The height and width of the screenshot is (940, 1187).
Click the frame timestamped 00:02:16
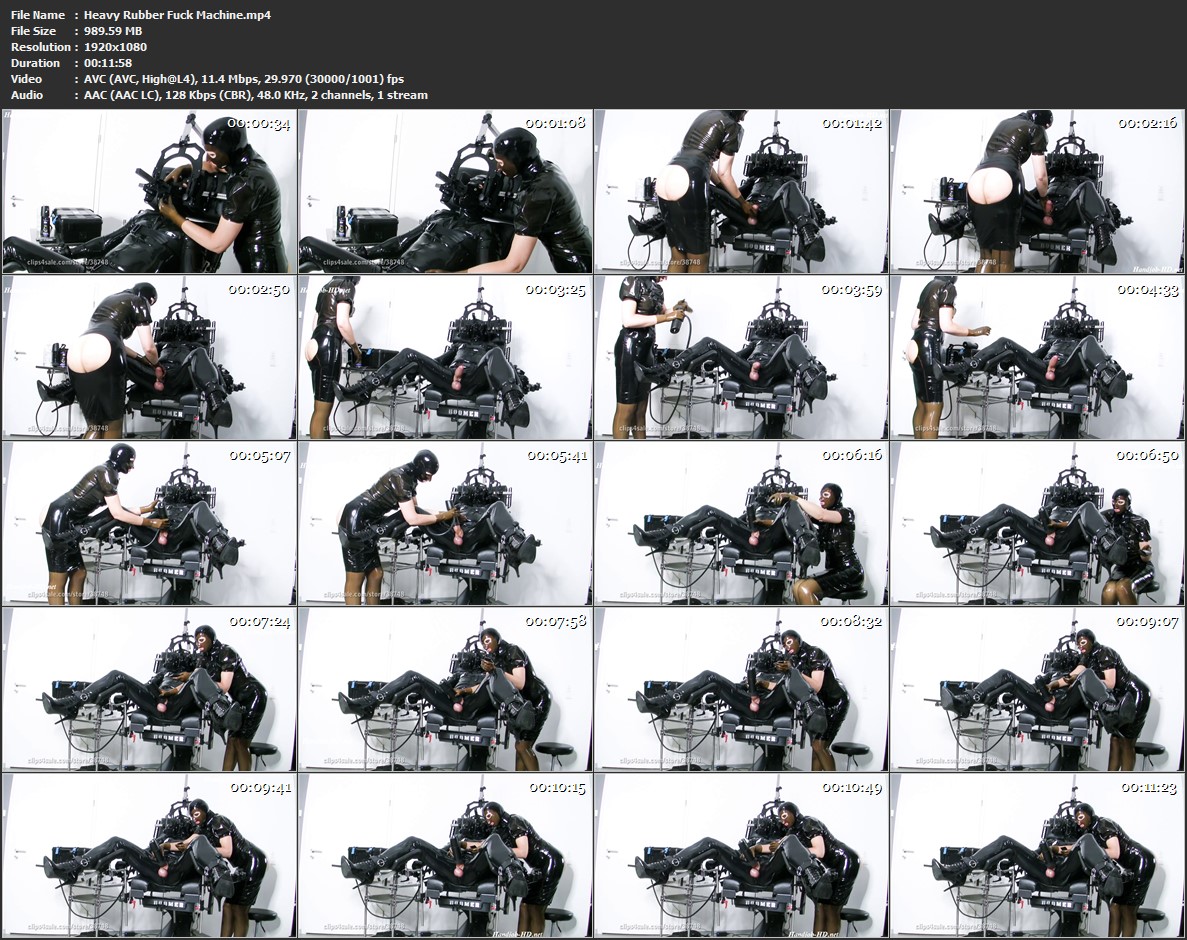(x=1037, y=191)
